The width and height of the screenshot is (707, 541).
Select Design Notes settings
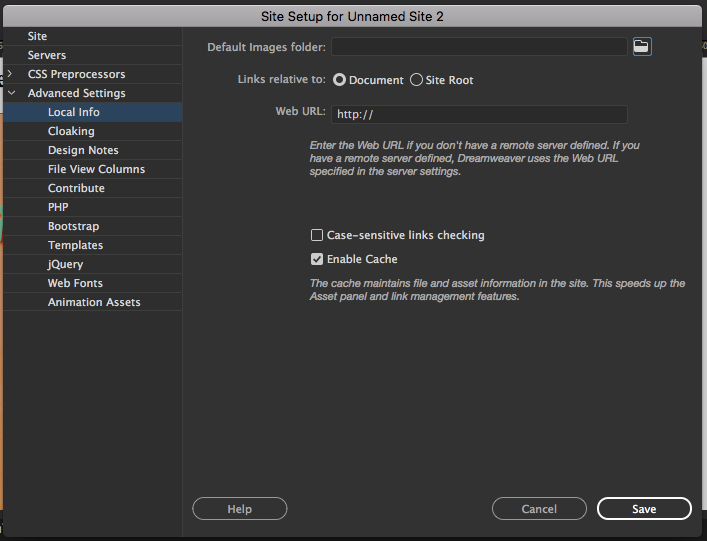coord(83,150)
